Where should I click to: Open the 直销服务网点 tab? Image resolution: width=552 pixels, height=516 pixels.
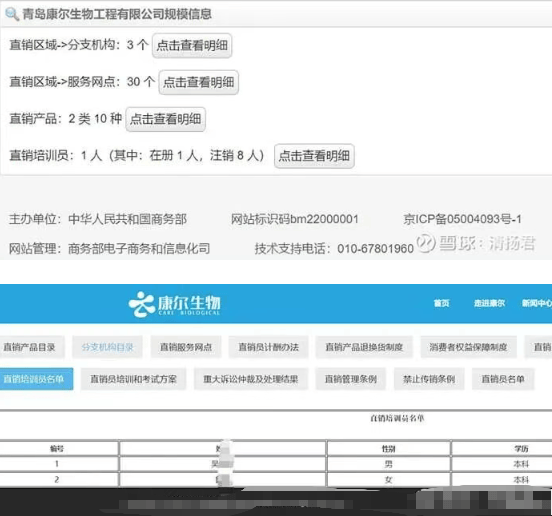pyautogui.click(x=186, y=347)
